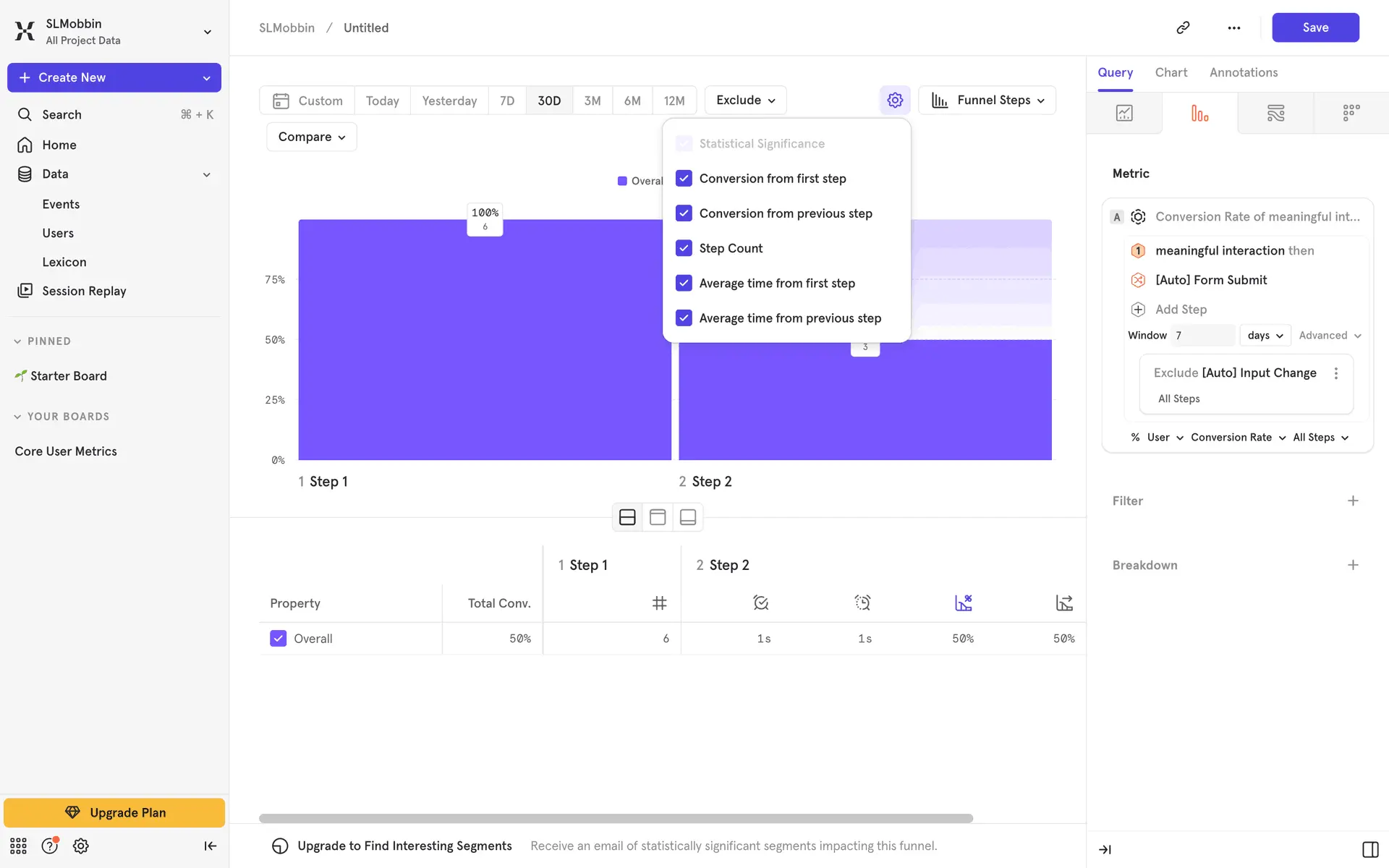Open the Funnel Steps dropdown

[x=987, y=100]
